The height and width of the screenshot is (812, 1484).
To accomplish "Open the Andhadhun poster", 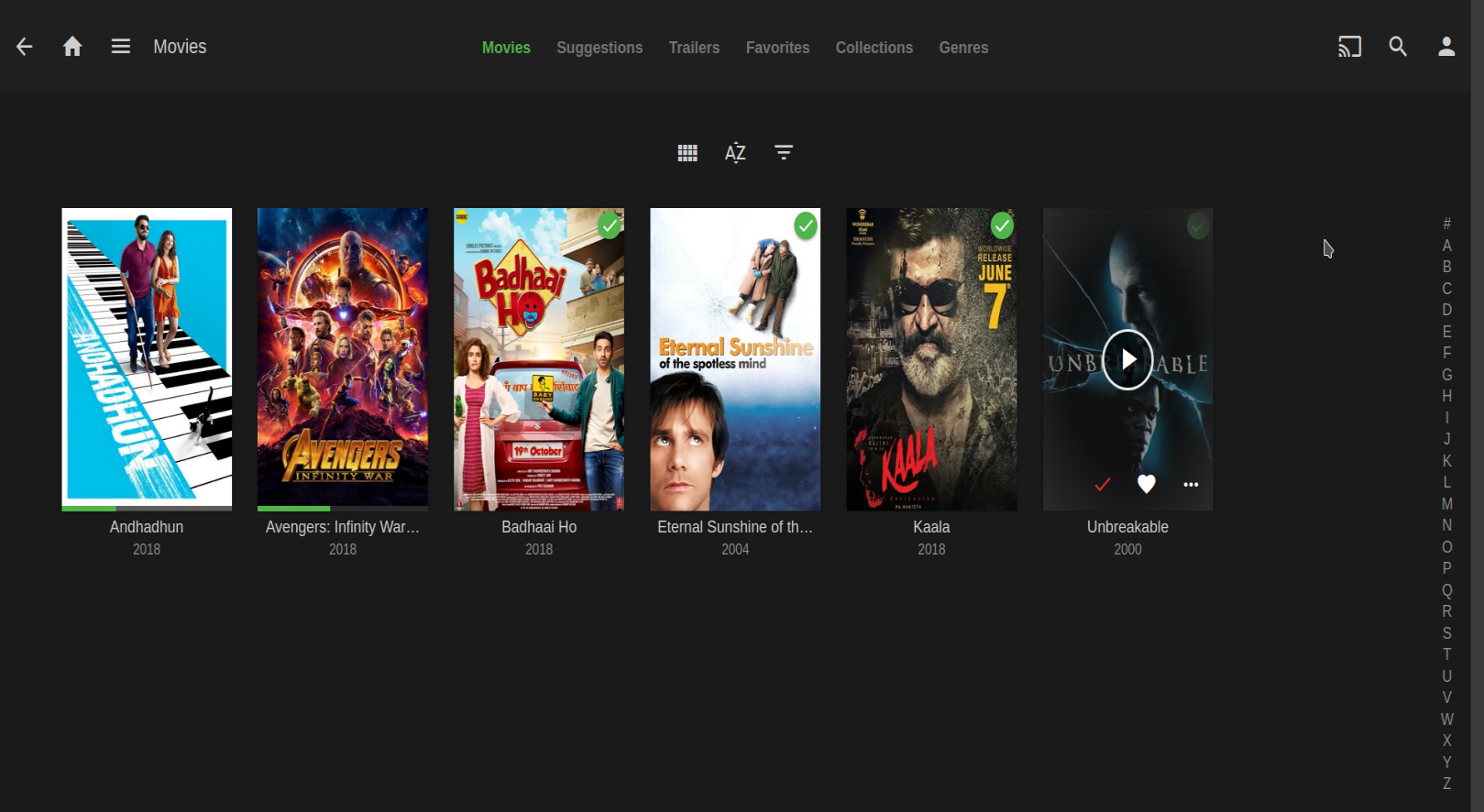I will coord(147,357).
